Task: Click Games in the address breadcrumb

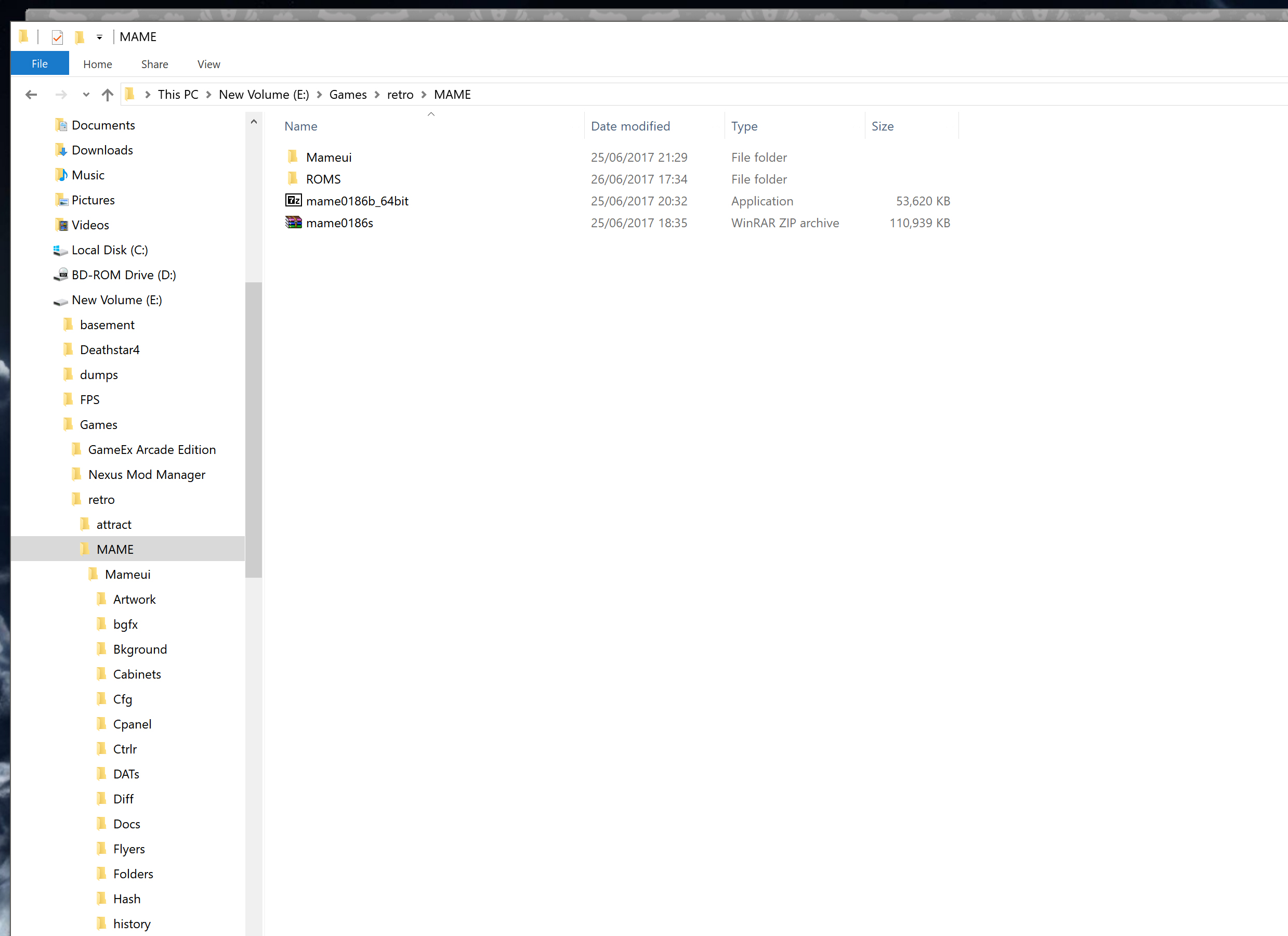Action: [x=348, y=94]
